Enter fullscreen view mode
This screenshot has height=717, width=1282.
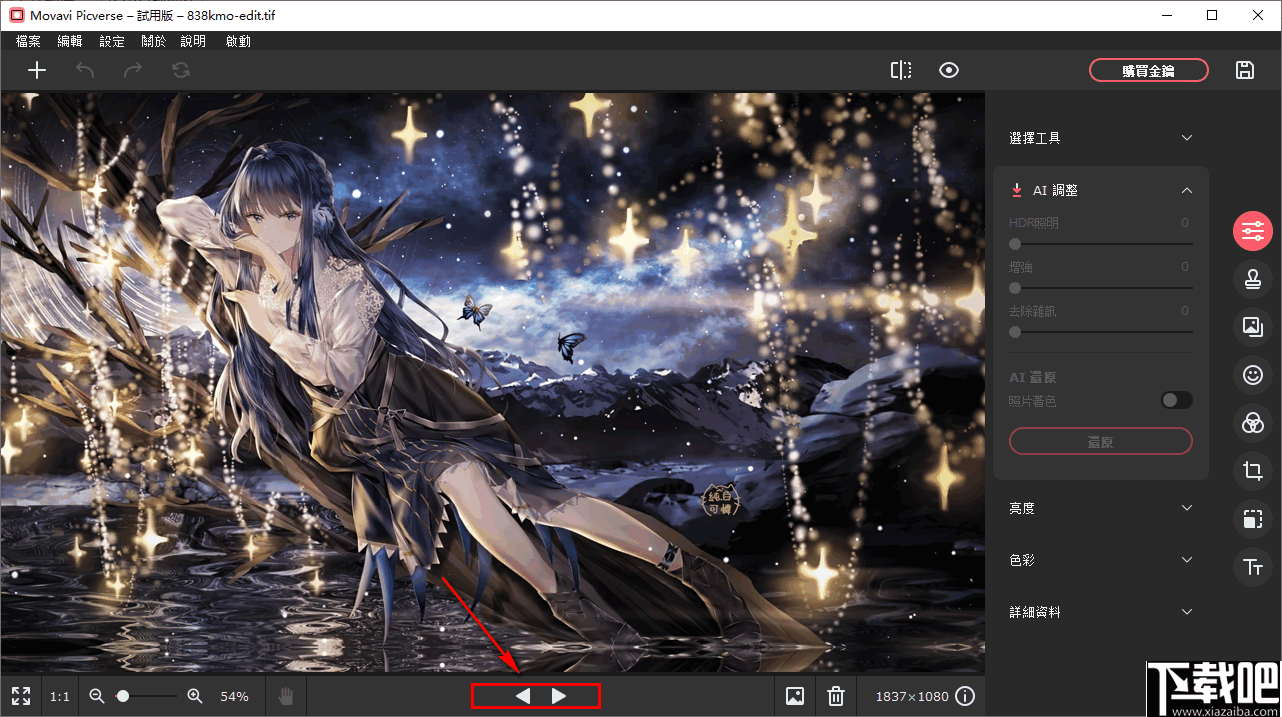[20, 696]
